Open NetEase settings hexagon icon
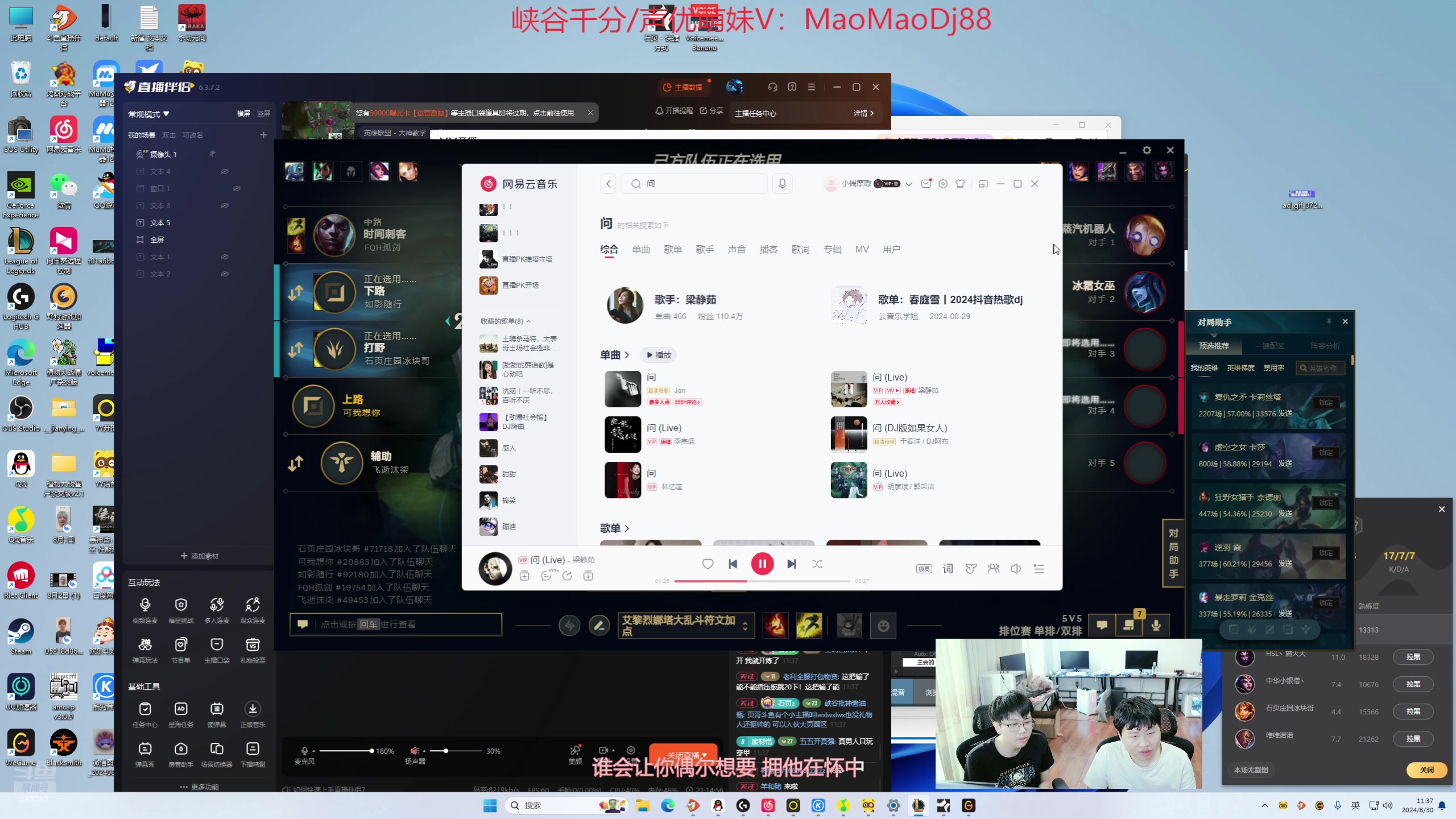 tap(943, 184)
